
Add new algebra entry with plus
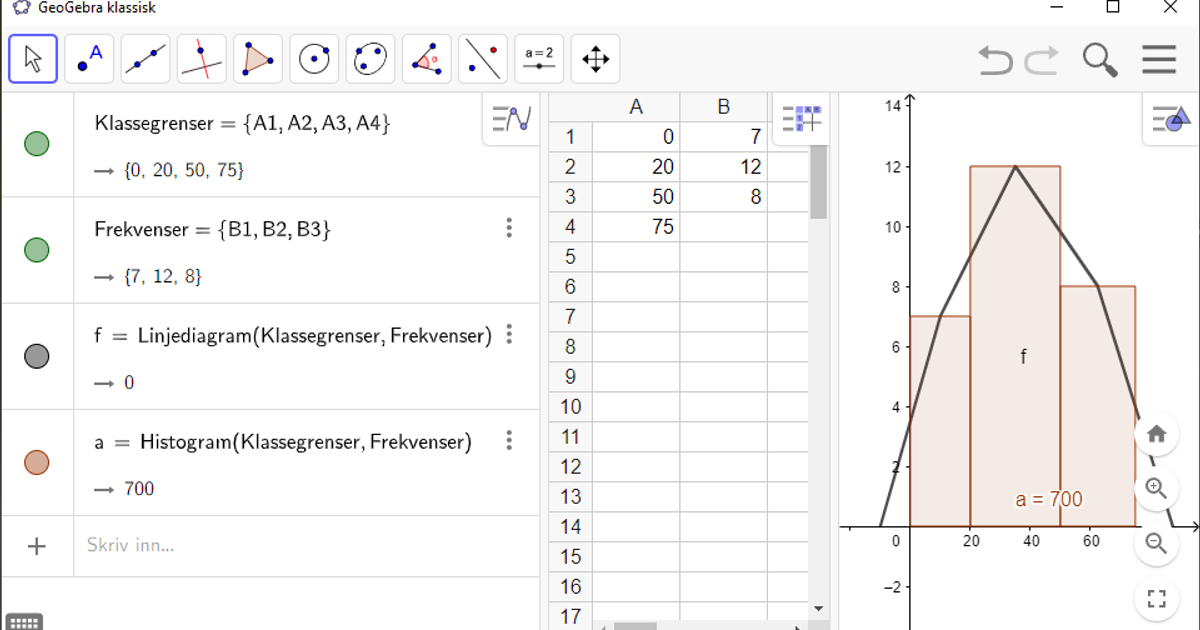tap(37, 546)
